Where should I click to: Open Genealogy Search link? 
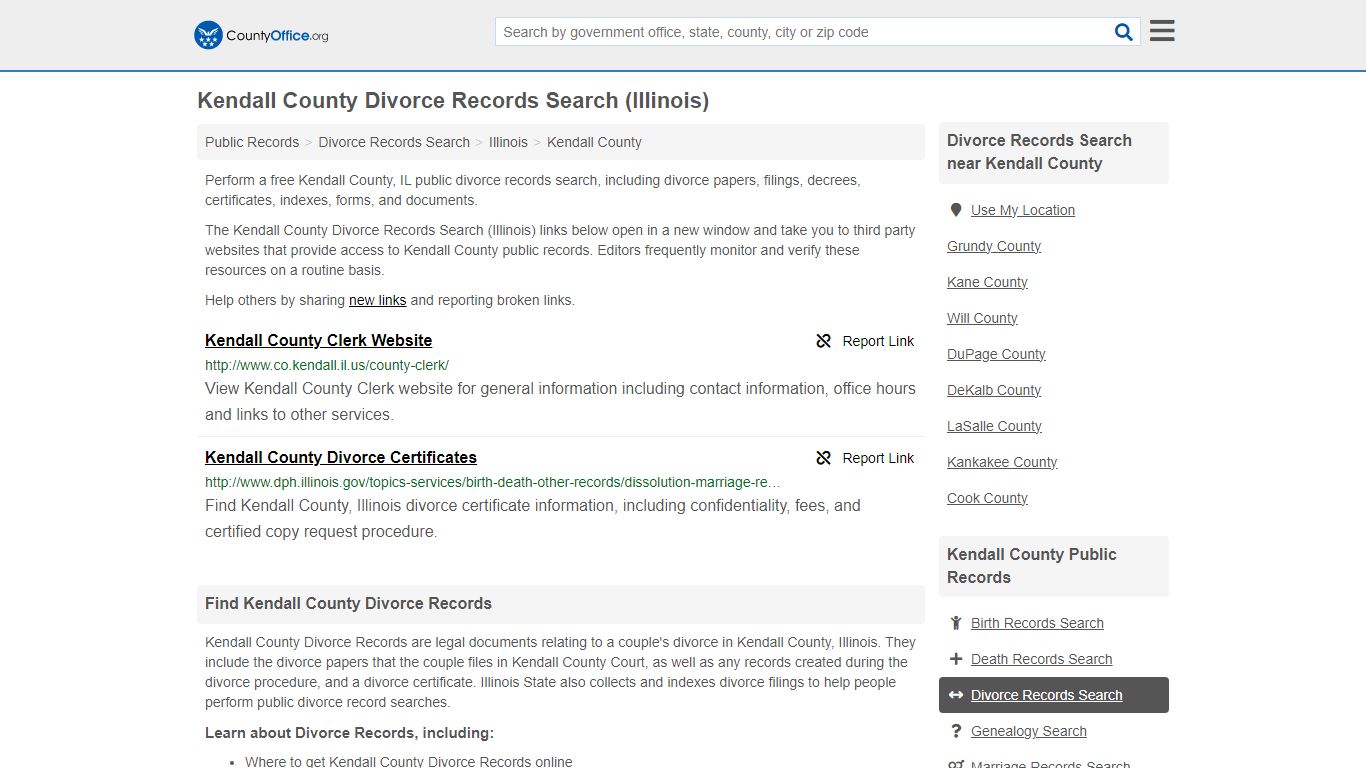point(1028,731)
